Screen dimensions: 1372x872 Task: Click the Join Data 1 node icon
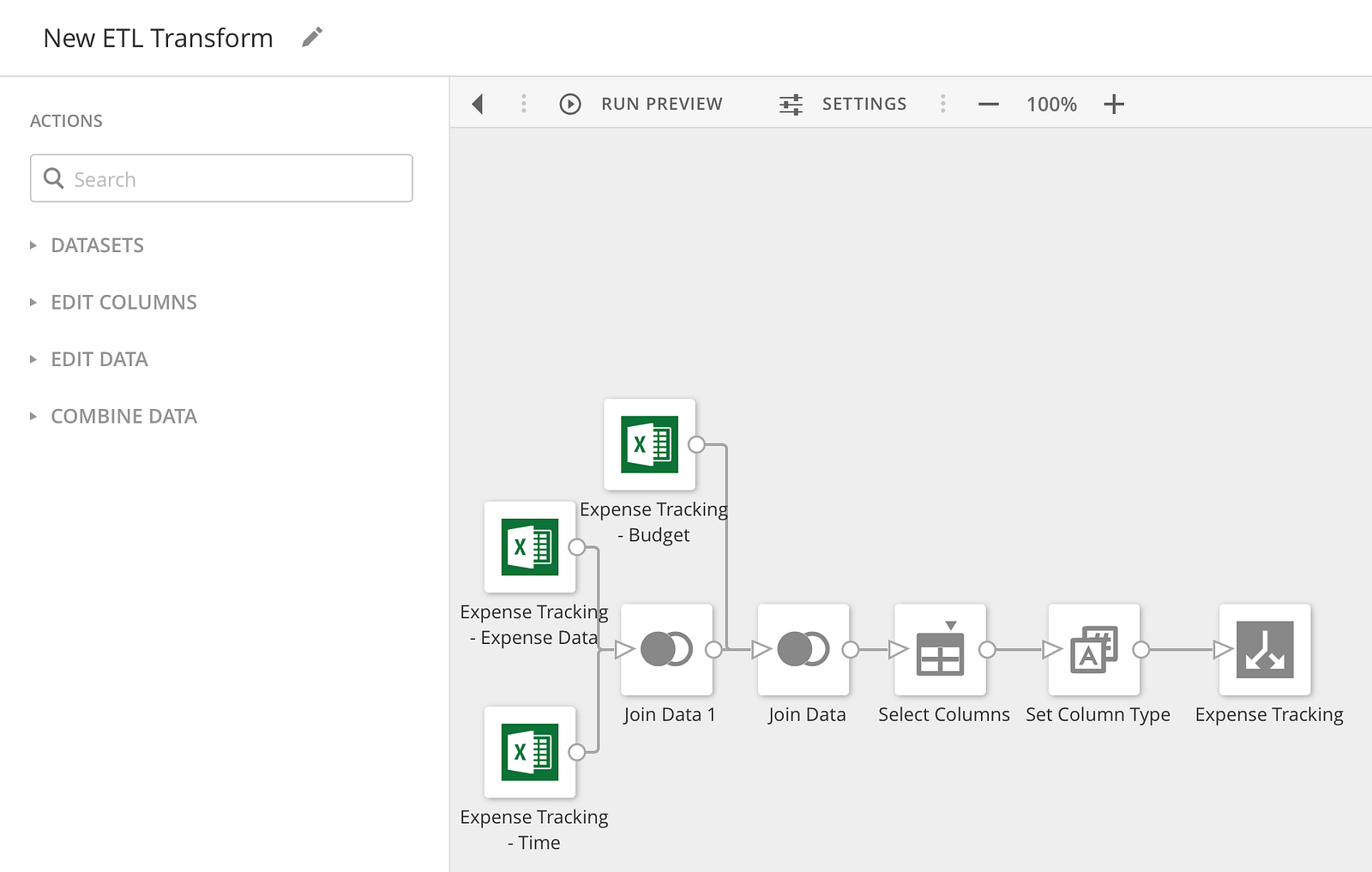666,649
